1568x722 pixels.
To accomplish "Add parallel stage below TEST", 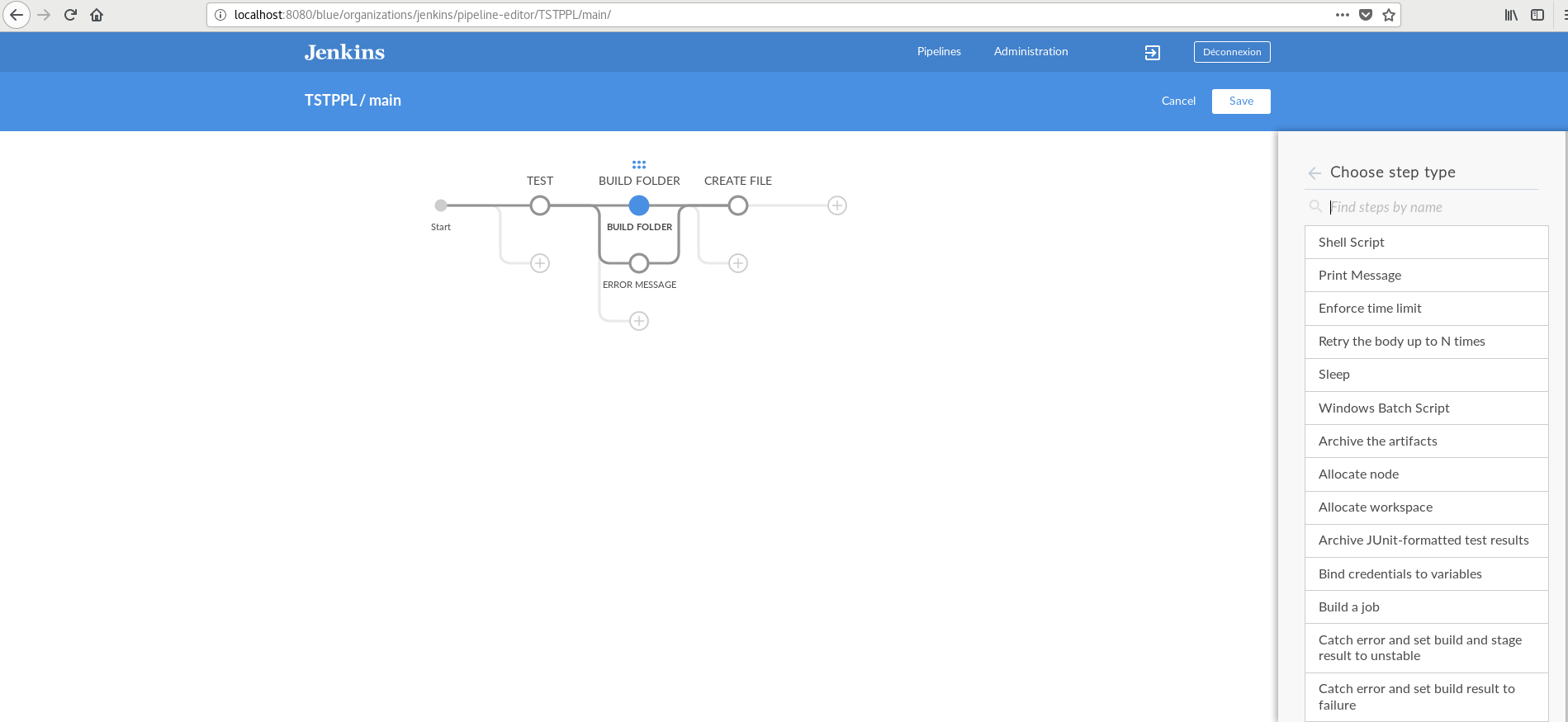I will coord(540,263).
